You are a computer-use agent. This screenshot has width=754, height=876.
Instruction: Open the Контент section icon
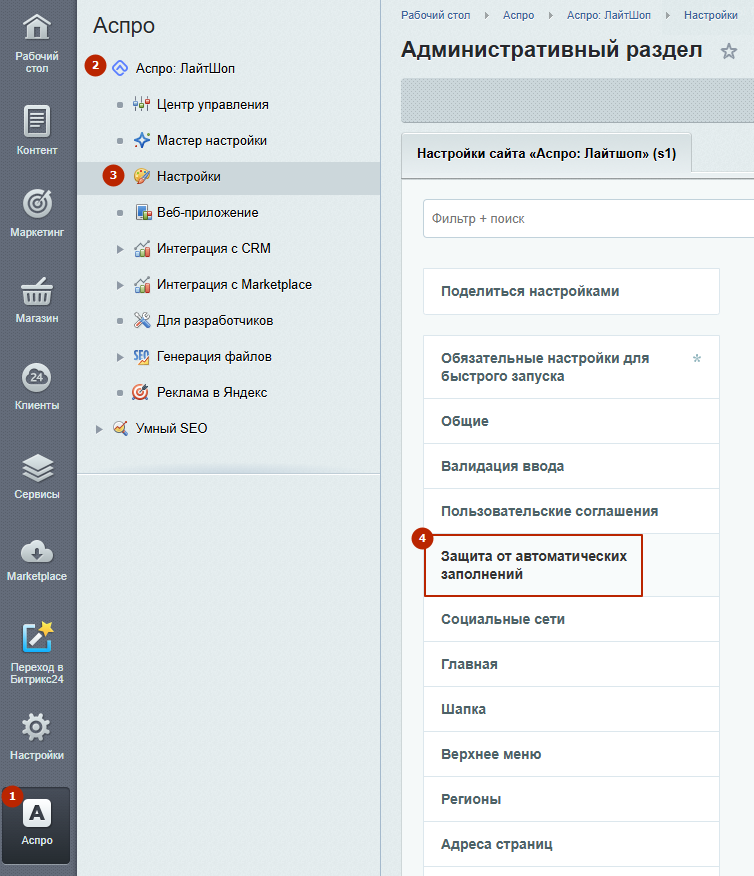click(37, 121)
